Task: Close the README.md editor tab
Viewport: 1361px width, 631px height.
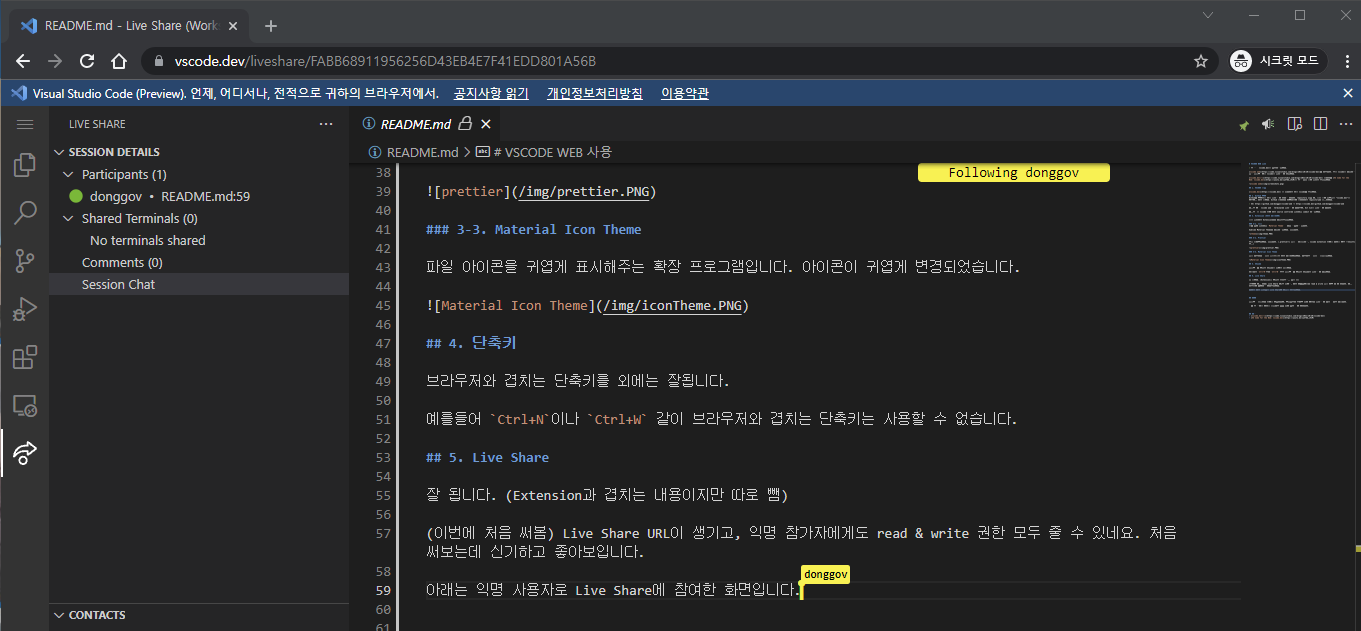Action: click(486, 124)
